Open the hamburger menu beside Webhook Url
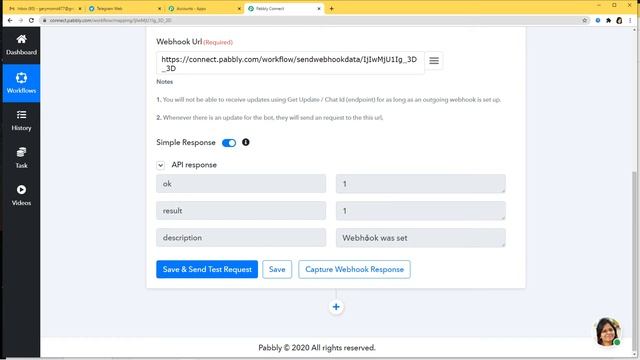 pyautogui.click(x=434, y=61)
